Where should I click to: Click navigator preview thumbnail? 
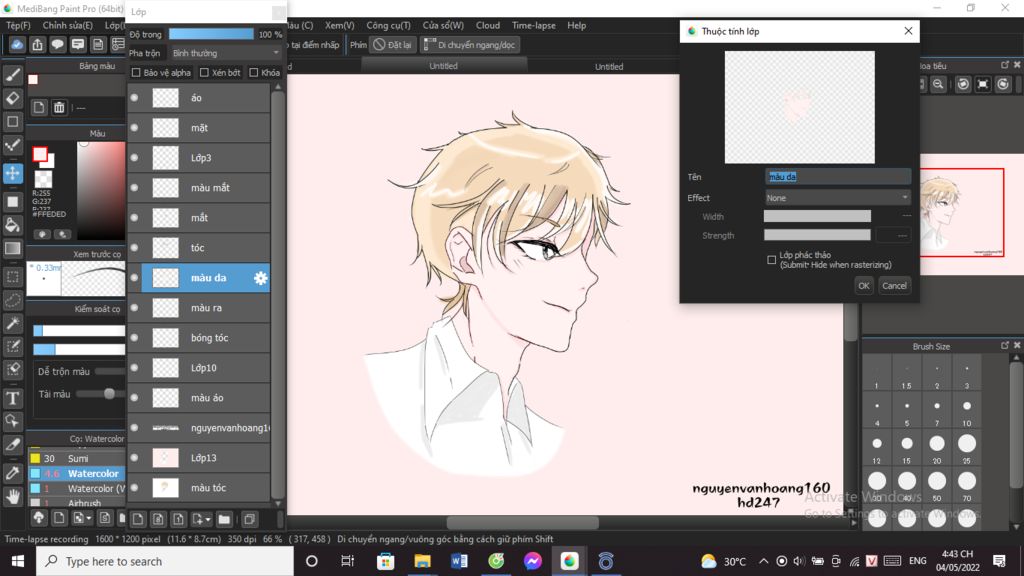click(x=961, y=212)
